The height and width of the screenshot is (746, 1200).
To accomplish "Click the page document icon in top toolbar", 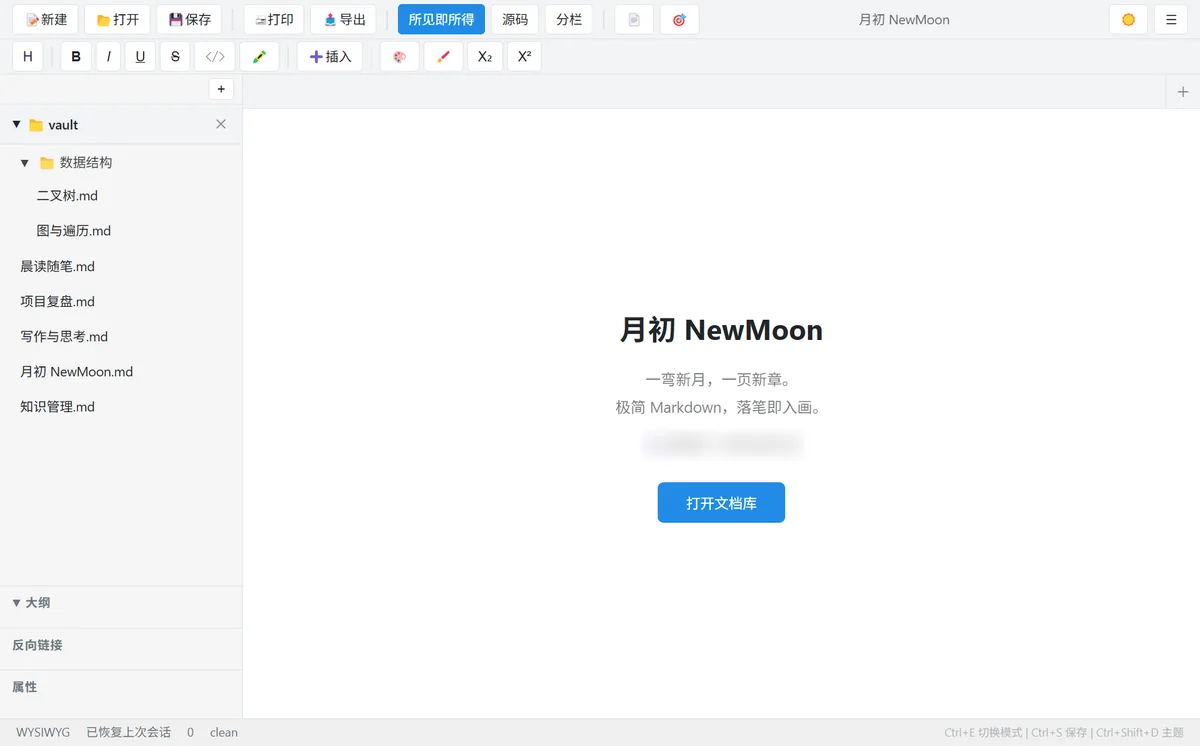I will 634,19.
